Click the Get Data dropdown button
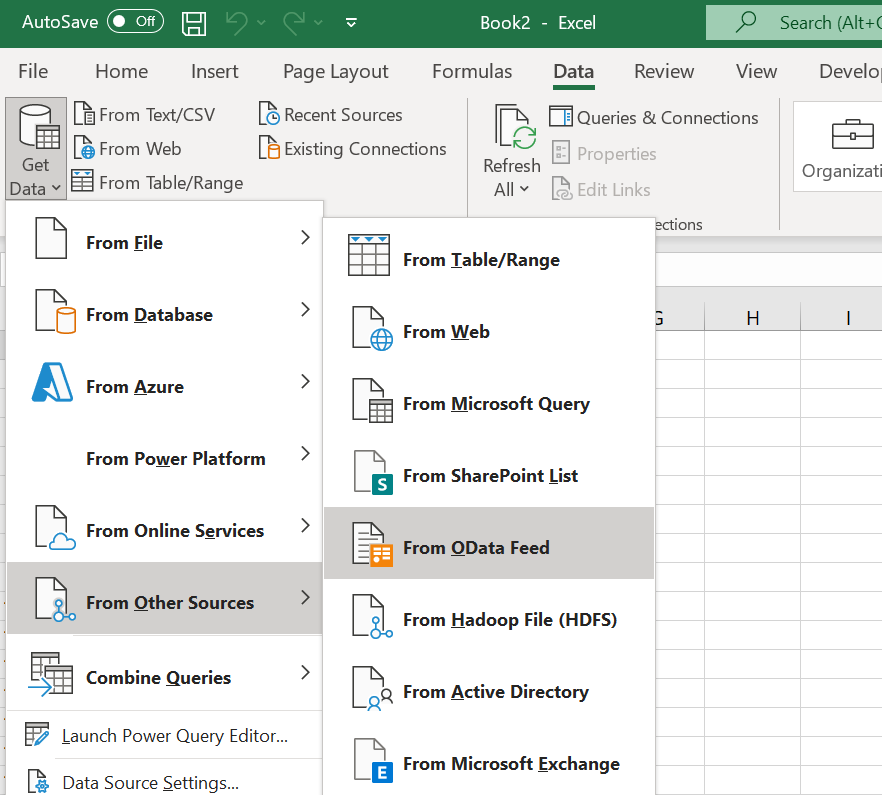This screenshot has height=795, width=882. 36,149
